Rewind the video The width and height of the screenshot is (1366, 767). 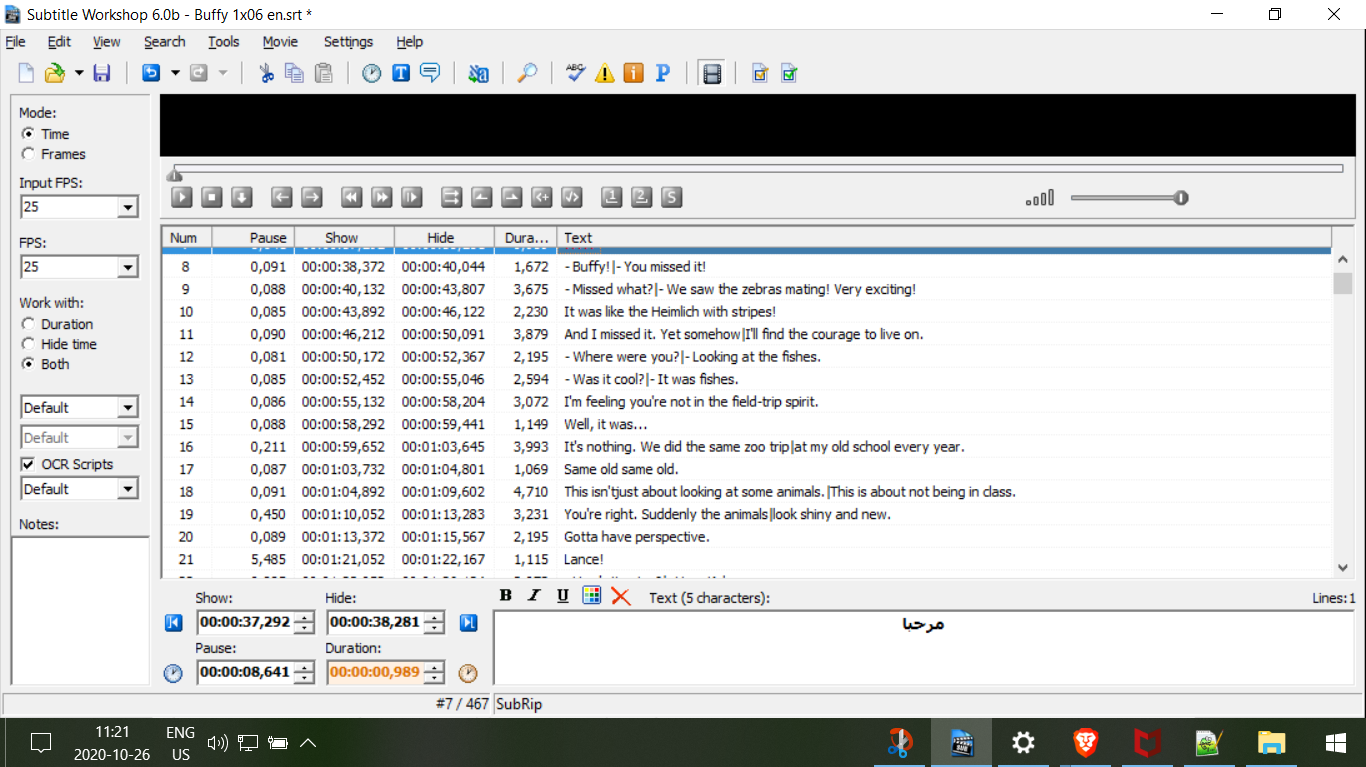tap(351, 197)
